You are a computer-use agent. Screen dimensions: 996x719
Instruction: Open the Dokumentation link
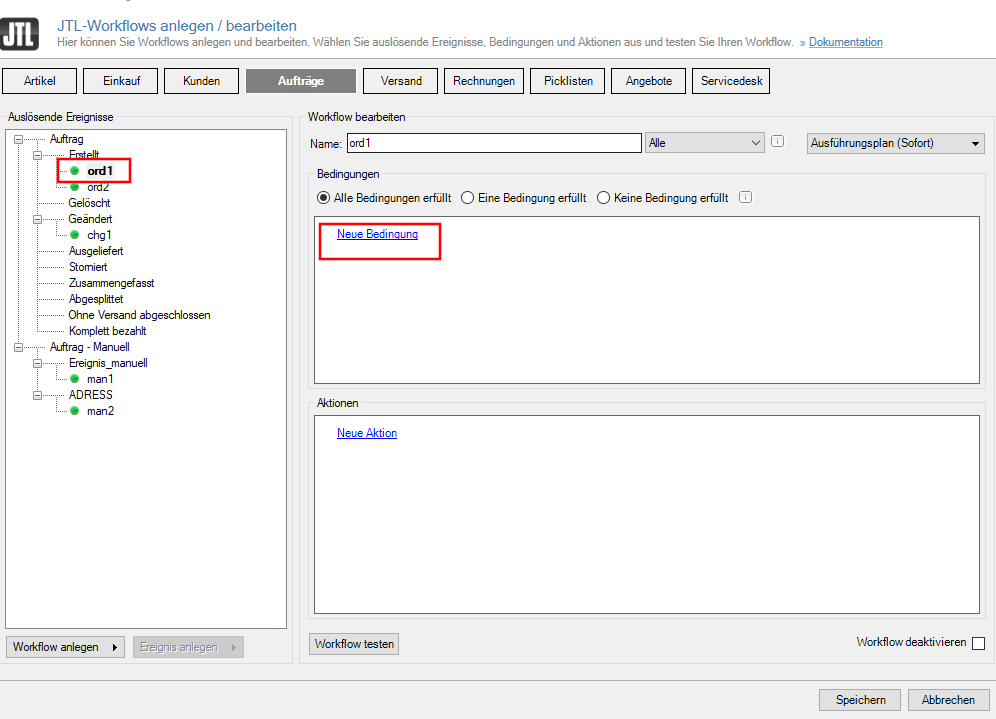[x=845, y=42]
